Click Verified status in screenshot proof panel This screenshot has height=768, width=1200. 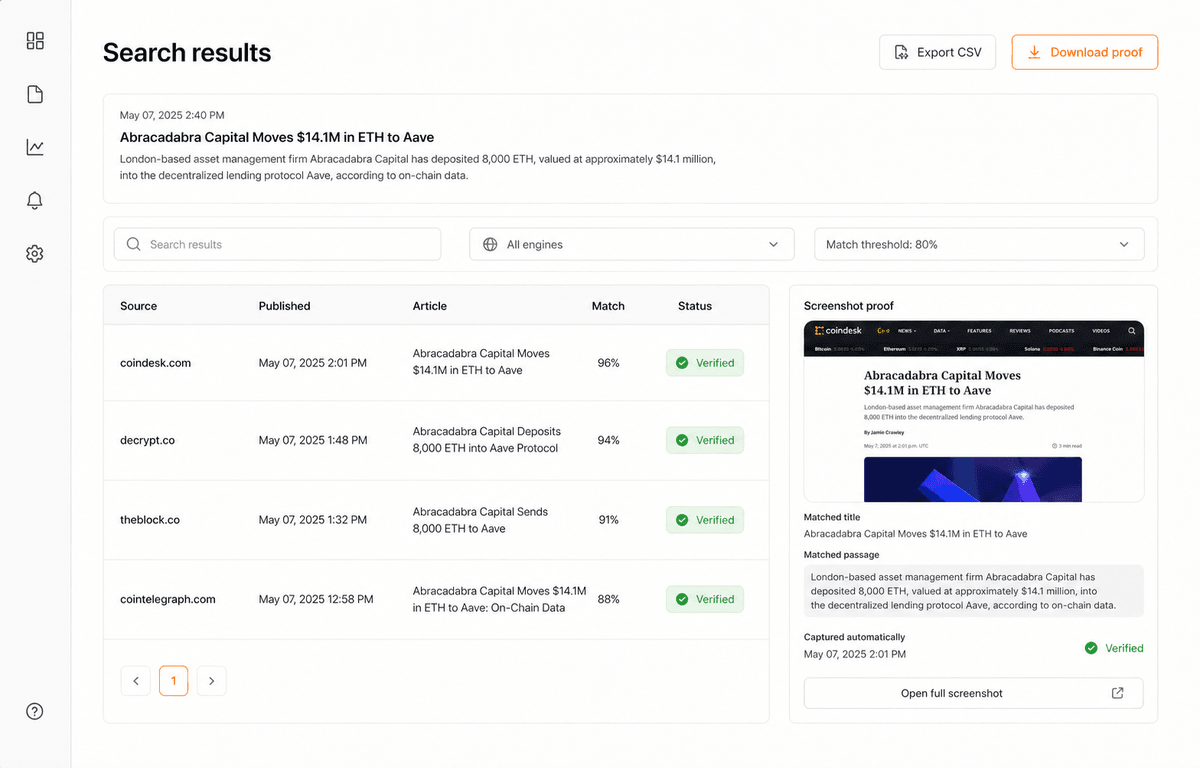[1114, 648]
